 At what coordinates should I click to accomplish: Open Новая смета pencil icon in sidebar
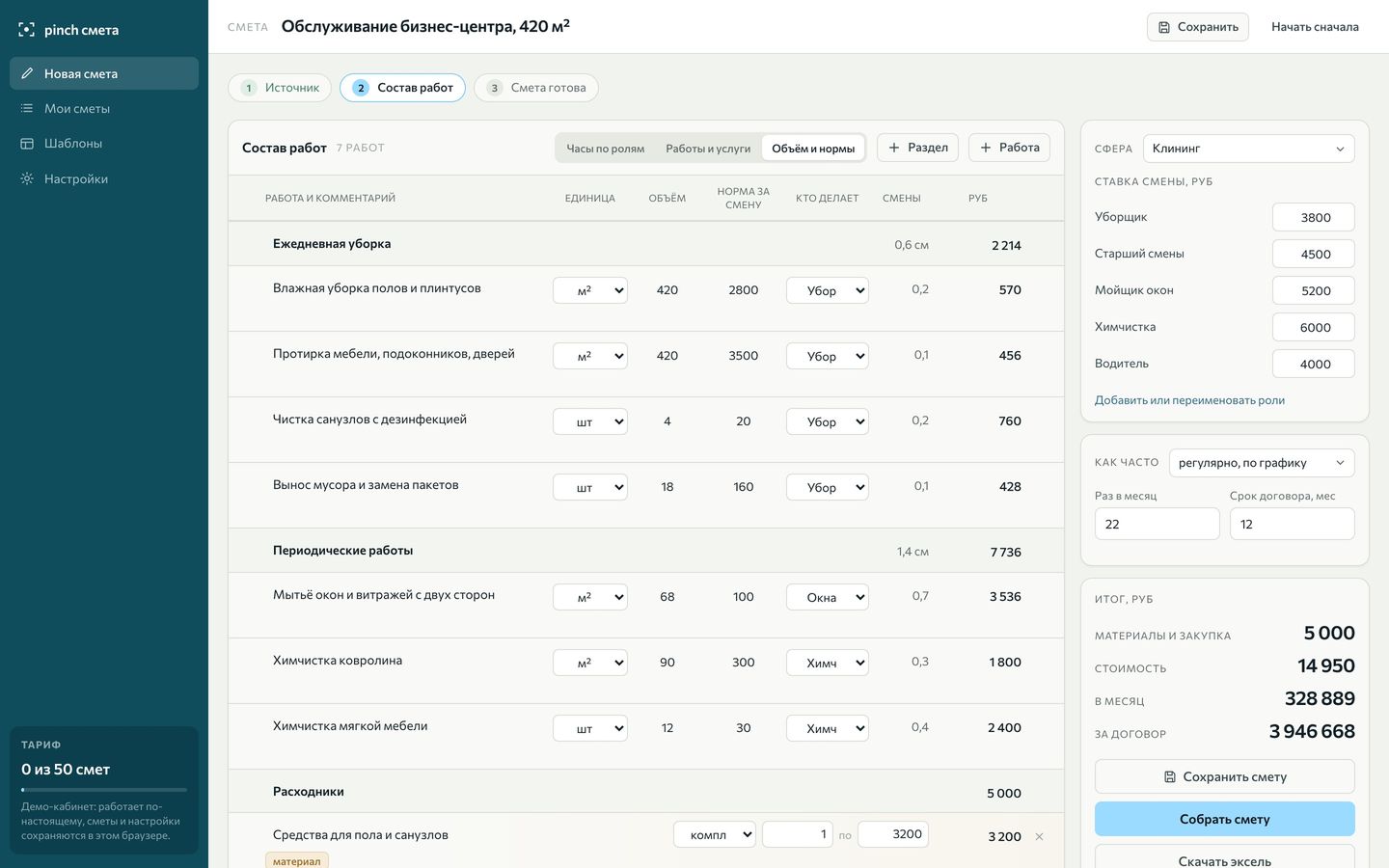tap(27, 73)
